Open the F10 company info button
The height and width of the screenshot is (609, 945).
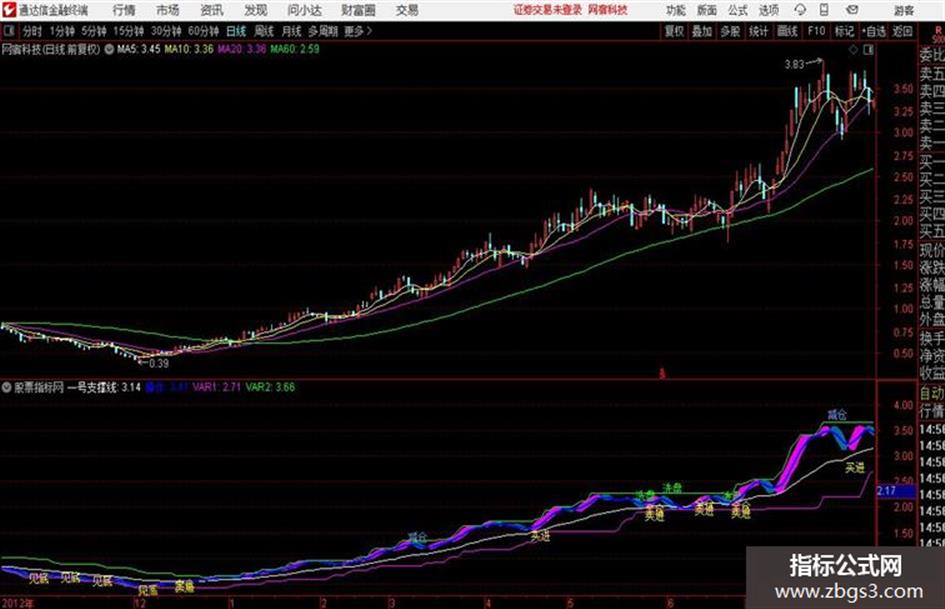tap(816, 31)
